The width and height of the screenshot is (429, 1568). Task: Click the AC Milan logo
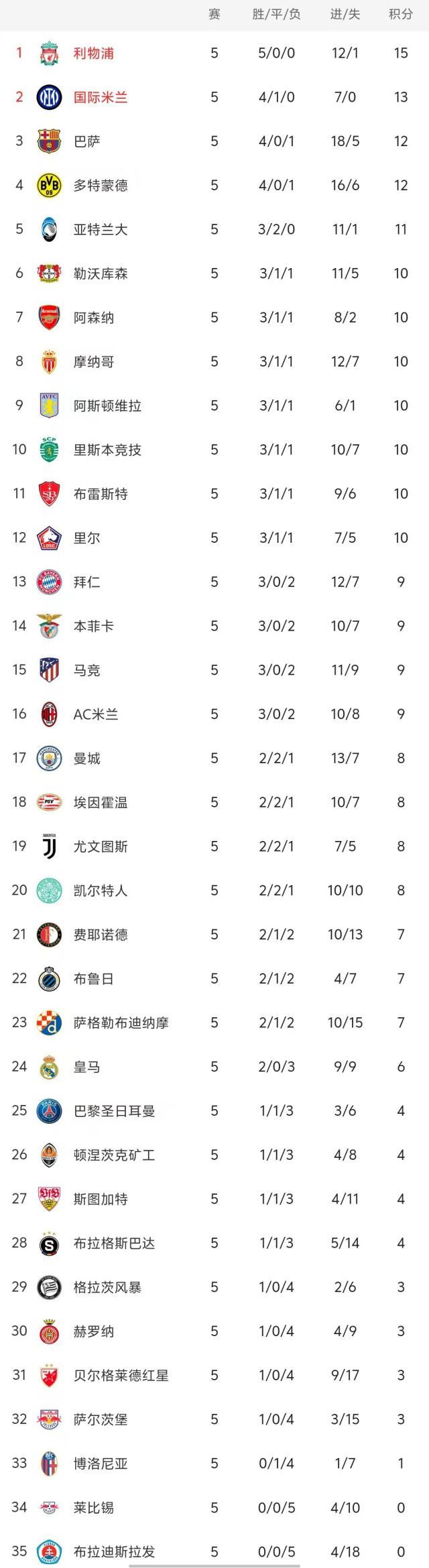[49, 714]
